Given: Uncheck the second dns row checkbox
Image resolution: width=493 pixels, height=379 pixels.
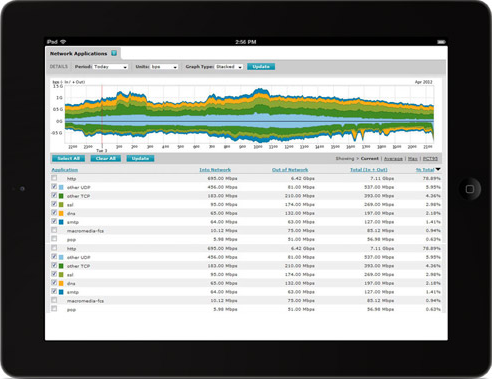Looking at the screenshot, I should pos(54,283).
